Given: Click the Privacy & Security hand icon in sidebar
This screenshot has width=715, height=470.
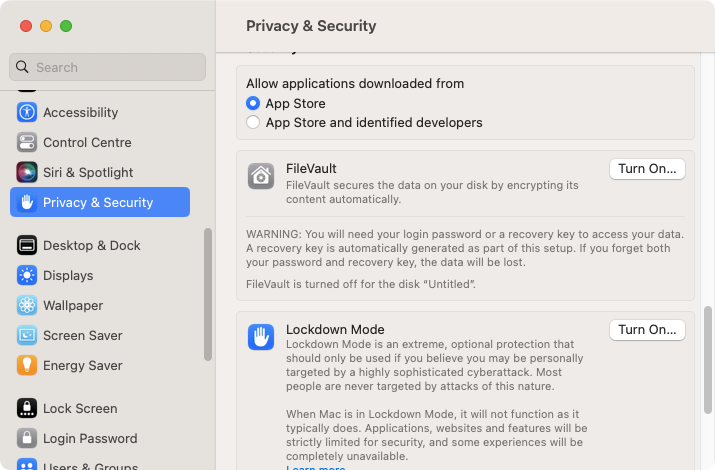Looking at the screenshot, I should click(27, 202).
